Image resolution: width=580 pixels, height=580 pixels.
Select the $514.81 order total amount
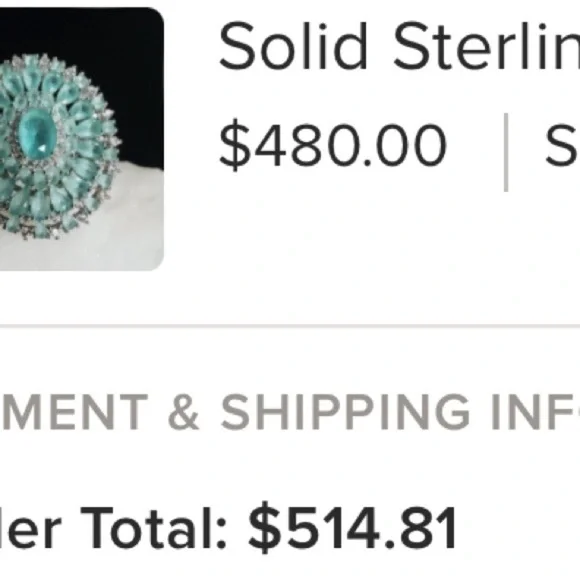(x=353, y=527)
